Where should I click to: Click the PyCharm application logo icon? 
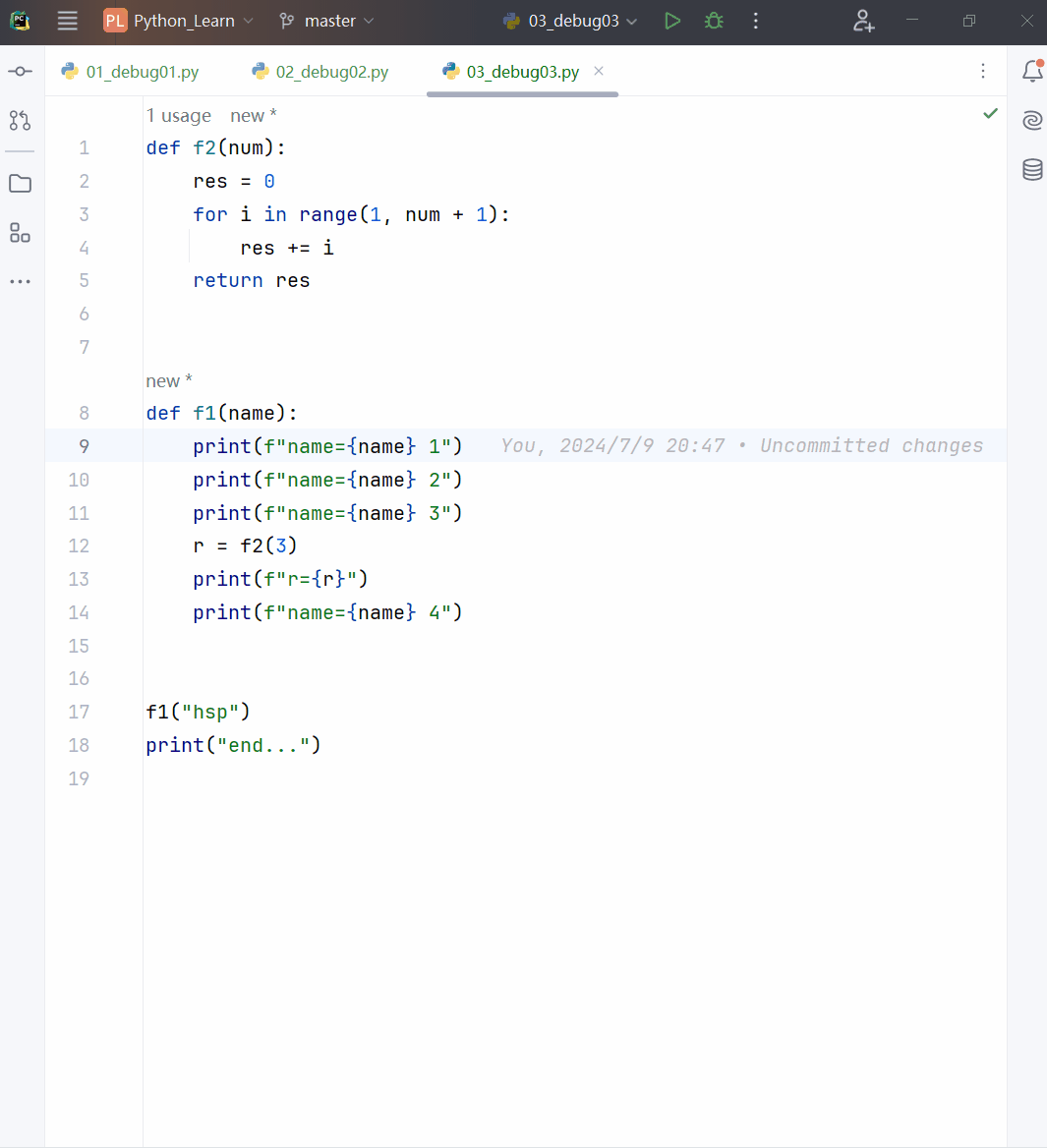[x=21, y=21]
